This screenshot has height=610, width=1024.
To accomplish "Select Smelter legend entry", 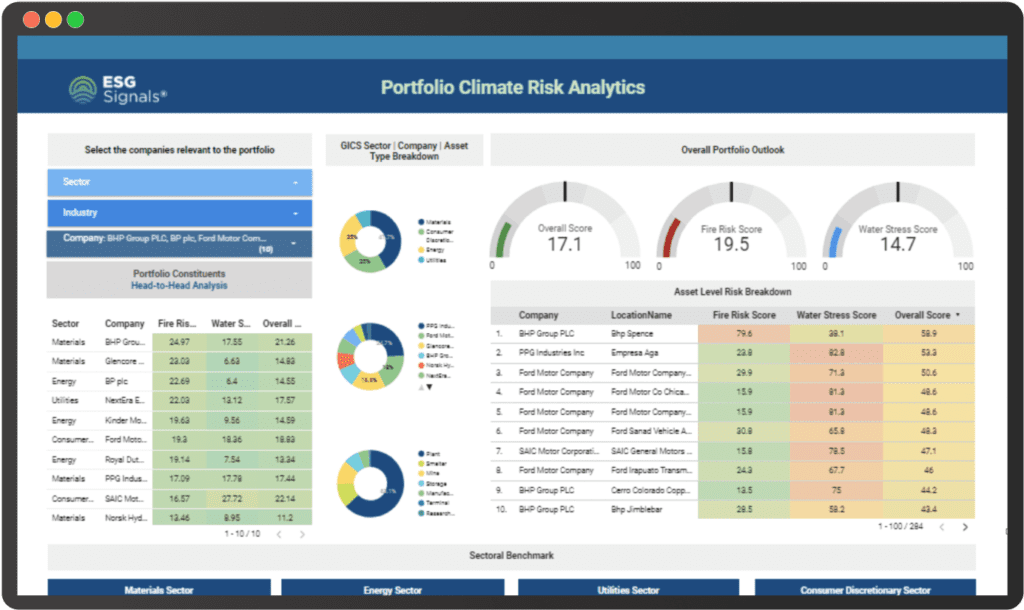I will 433,463.
